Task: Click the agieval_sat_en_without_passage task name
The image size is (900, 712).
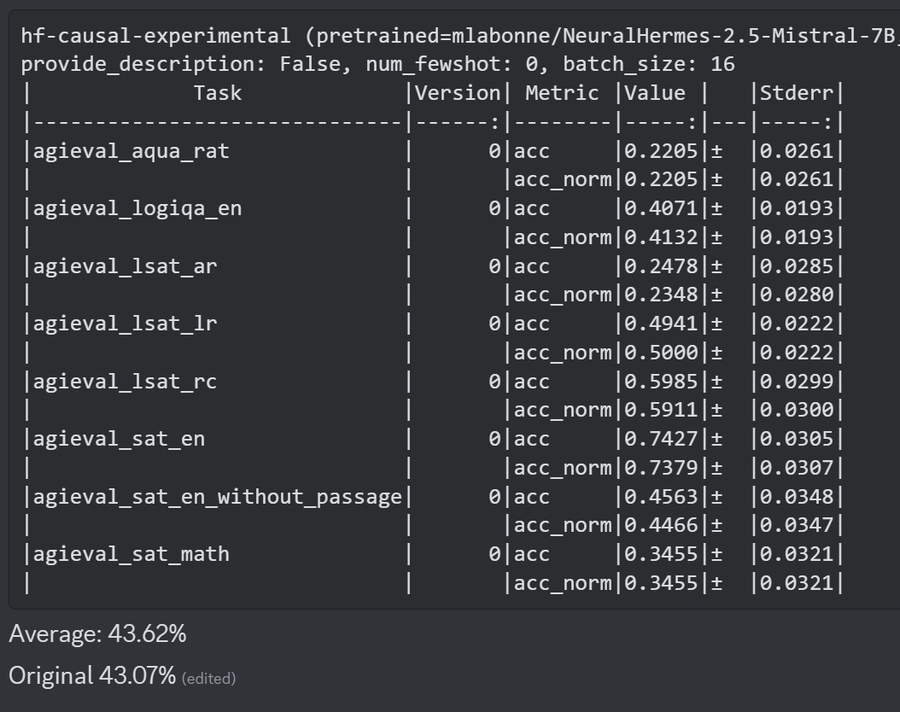Action: tap(217, 496)
